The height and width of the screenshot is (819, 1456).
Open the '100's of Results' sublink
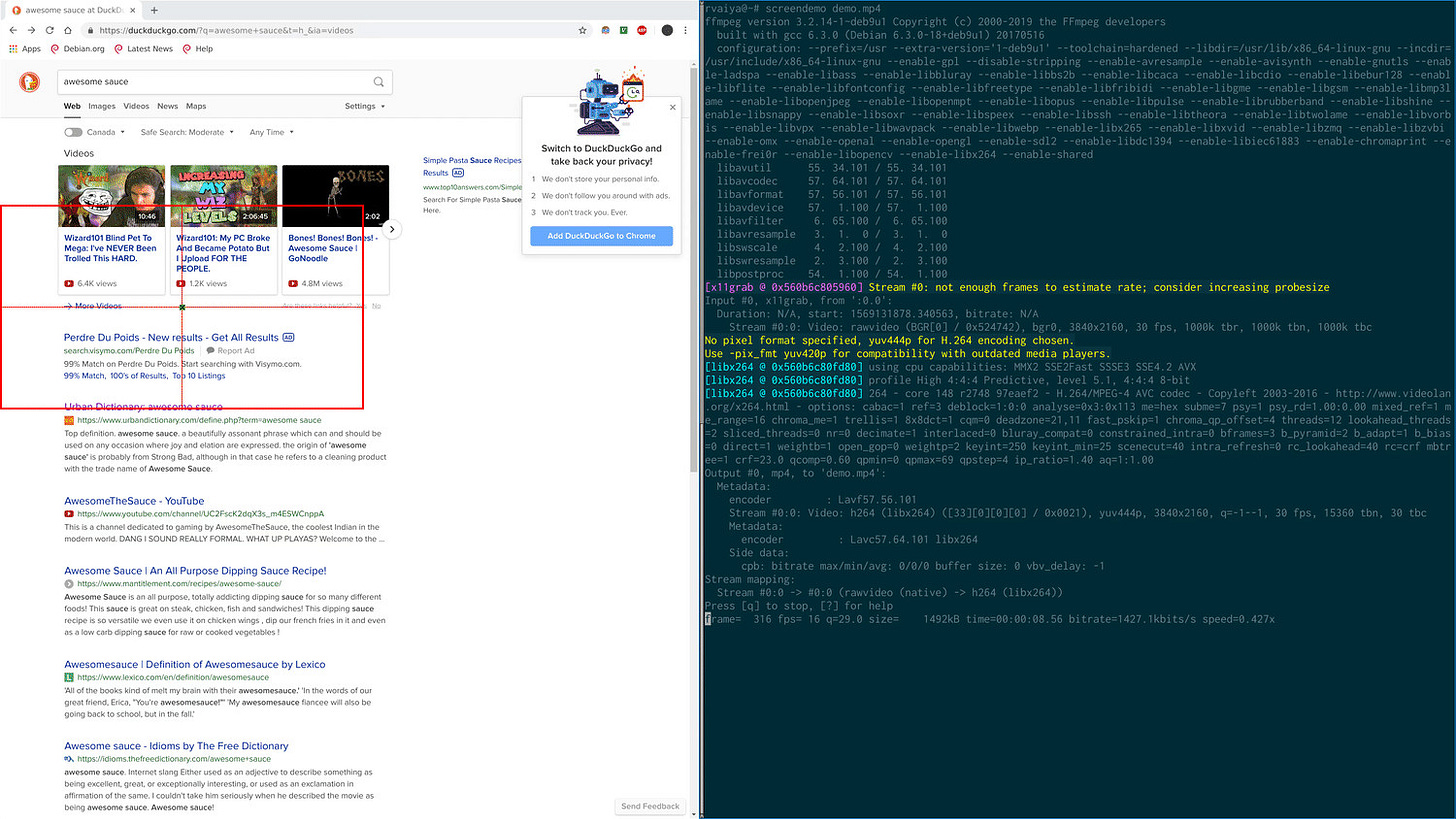click(138, 376)
